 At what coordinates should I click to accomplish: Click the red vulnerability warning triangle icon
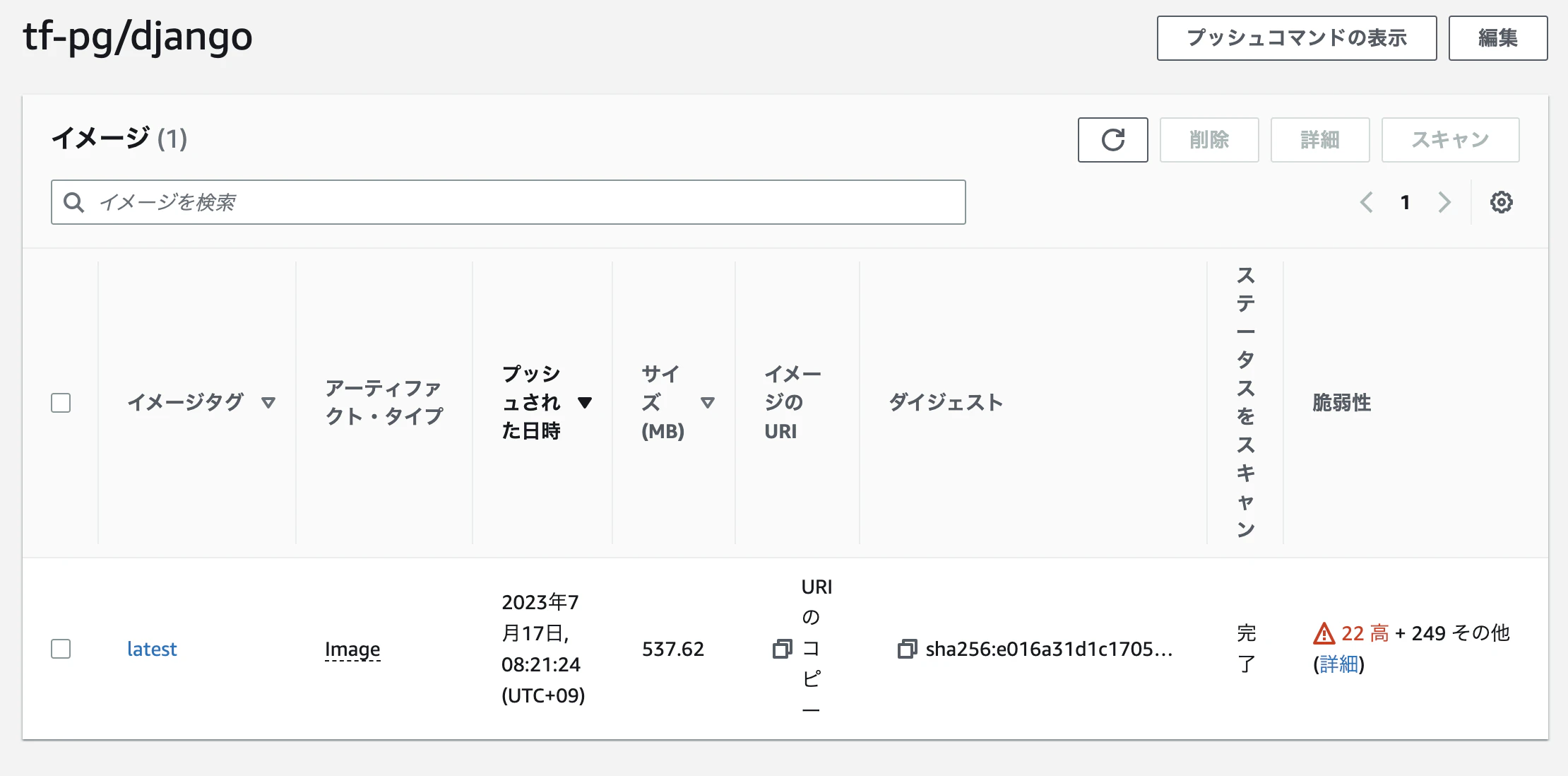click(x=1324, y=633)
